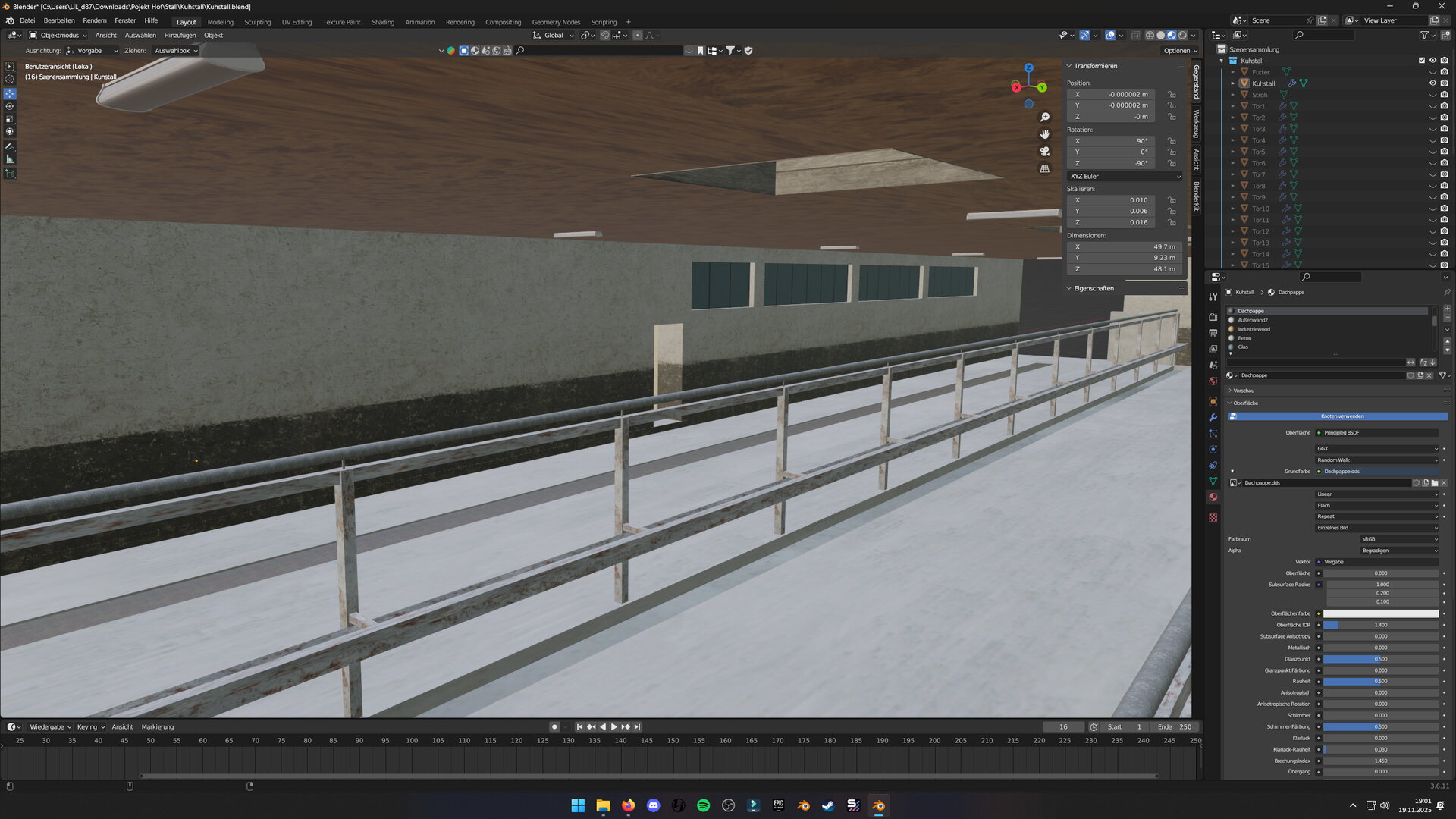The width and height of the screenshot is (1456, 819).
Task: Open the Modifier properties wrench icon
Action: coord(1213,418)
